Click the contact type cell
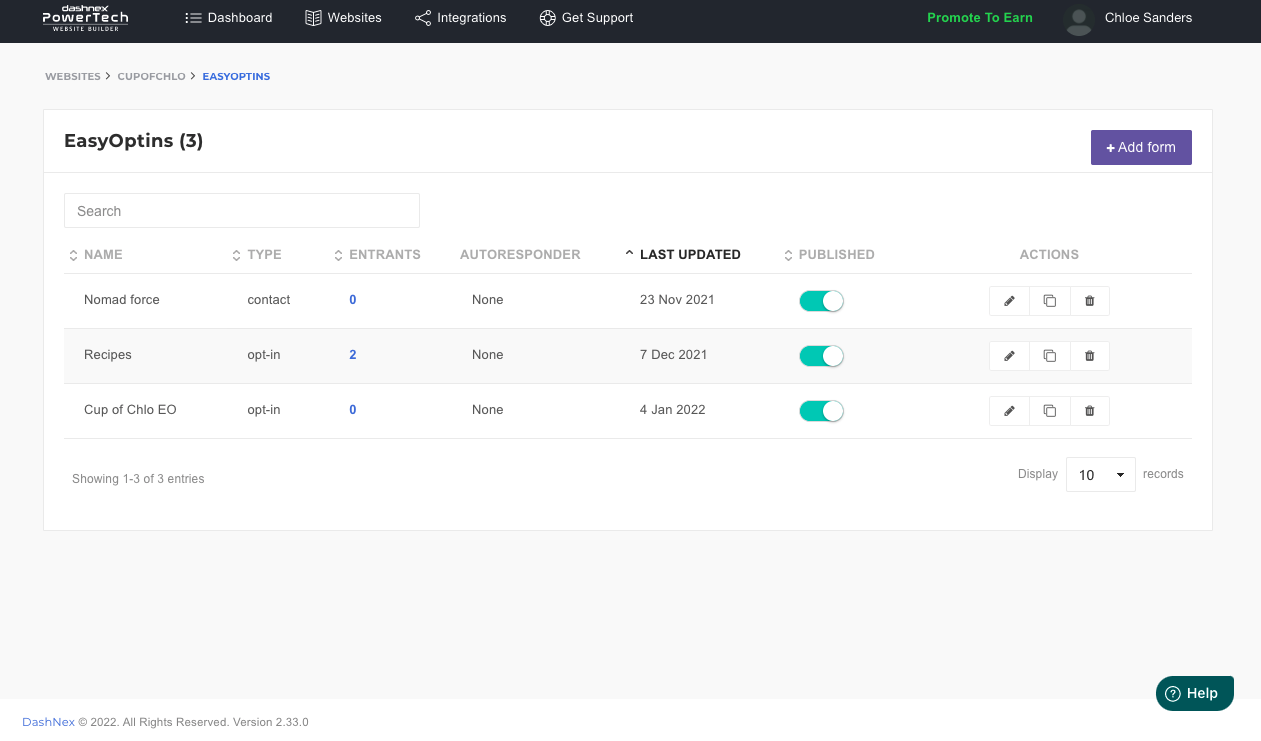This screenshot has width=1261, height=741. click(269, 300)
